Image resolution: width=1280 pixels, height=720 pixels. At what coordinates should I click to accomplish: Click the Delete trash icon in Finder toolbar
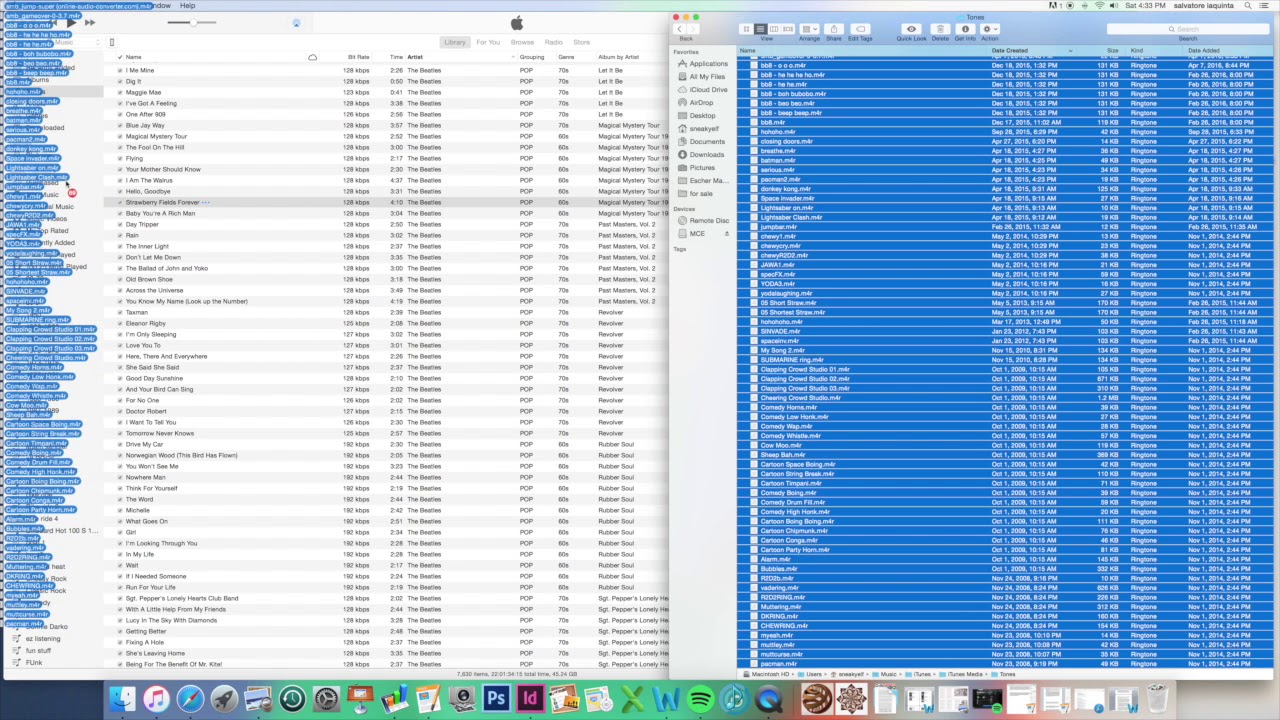tap(940, 29)
